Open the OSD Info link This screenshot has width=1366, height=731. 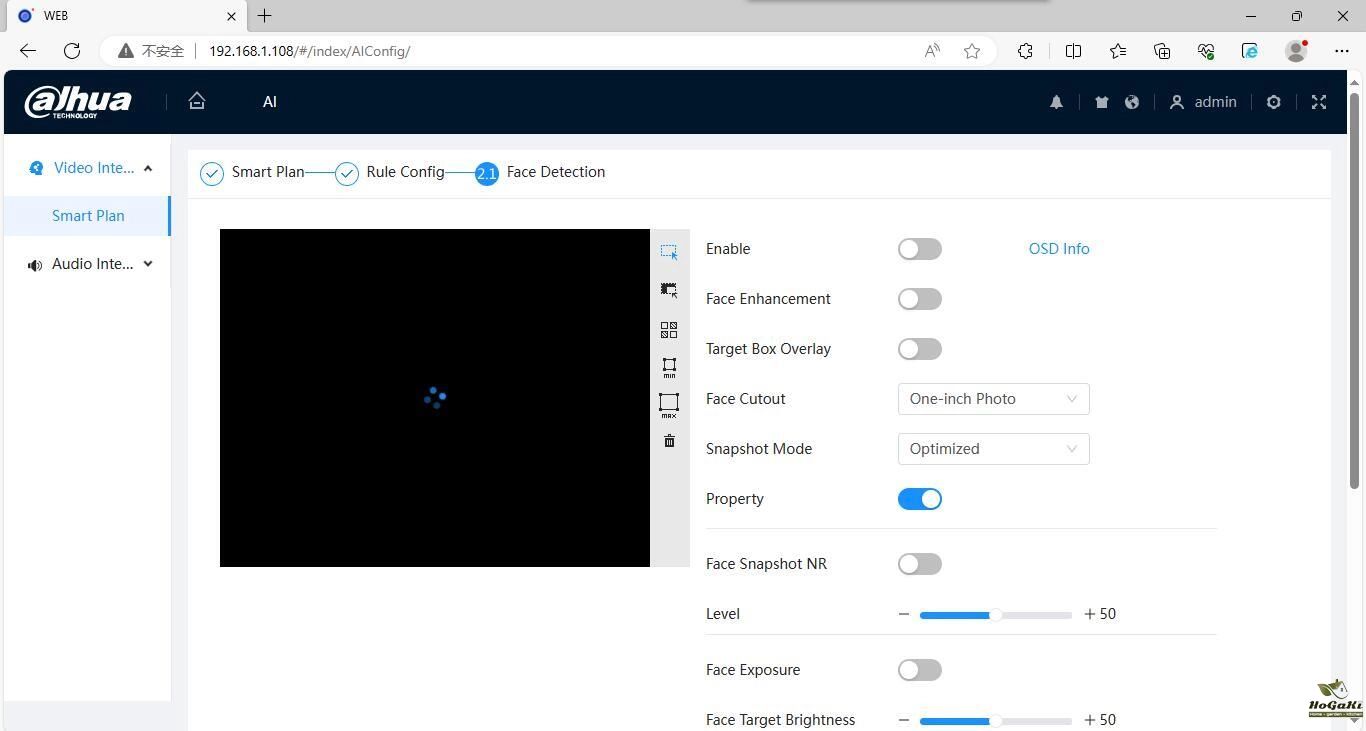point(1059,249)
